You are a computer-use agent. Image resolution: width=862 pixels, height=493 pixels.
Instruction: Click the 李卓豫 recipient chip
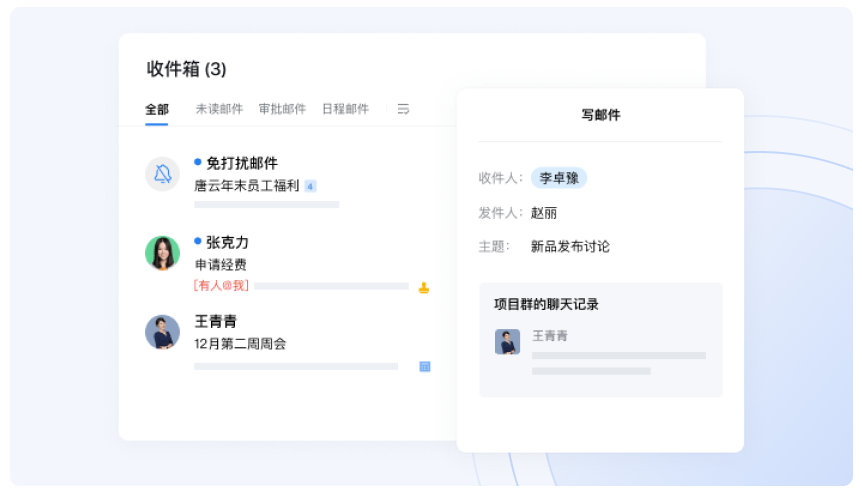(x=559, y=178)
